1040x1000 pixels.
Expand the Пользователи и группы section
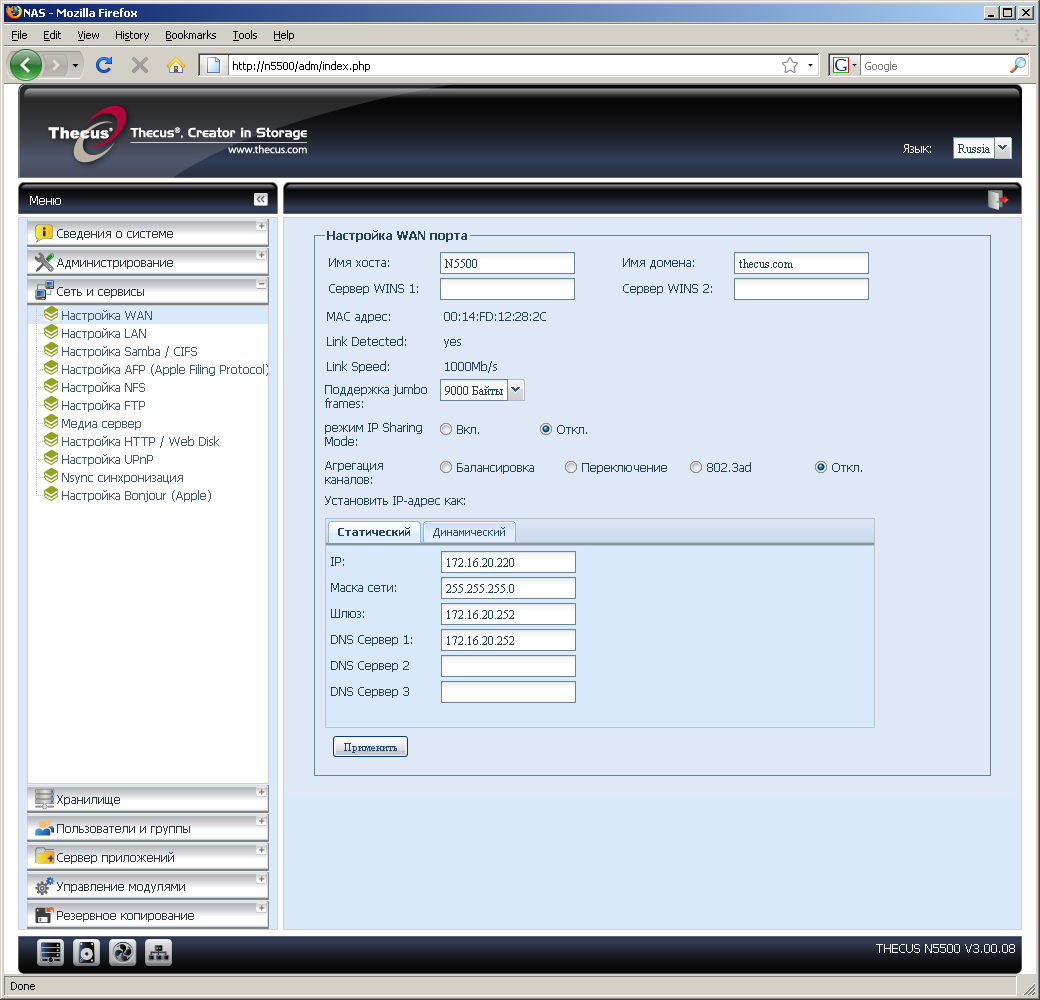point(148,828)
